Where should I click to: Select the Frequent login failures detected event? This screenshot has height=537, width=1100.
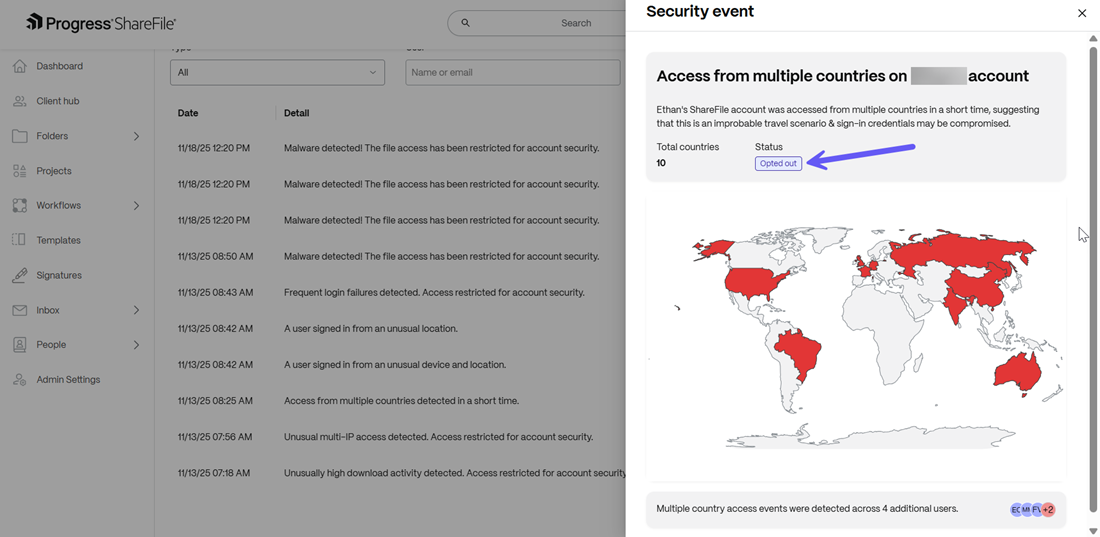pos(400,292)
